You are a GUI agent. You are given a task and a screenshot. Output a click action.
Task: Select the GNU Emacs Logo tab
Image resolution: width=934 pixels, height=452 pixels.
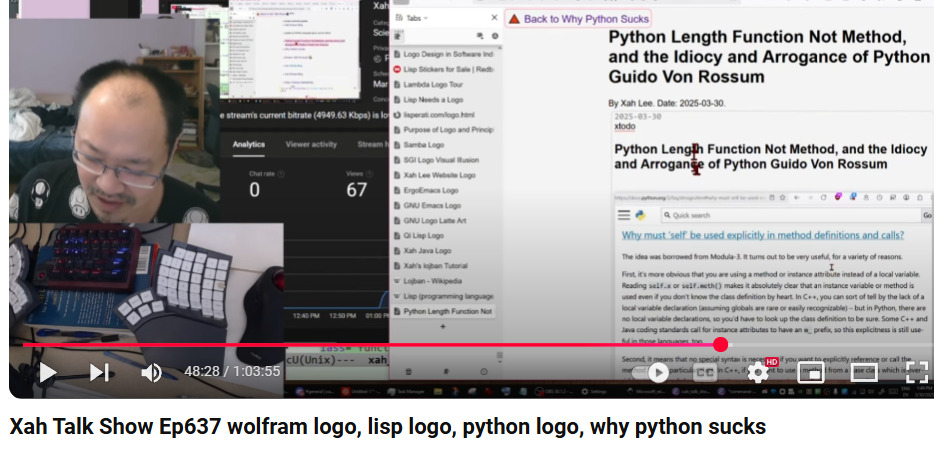pos(444,205)
